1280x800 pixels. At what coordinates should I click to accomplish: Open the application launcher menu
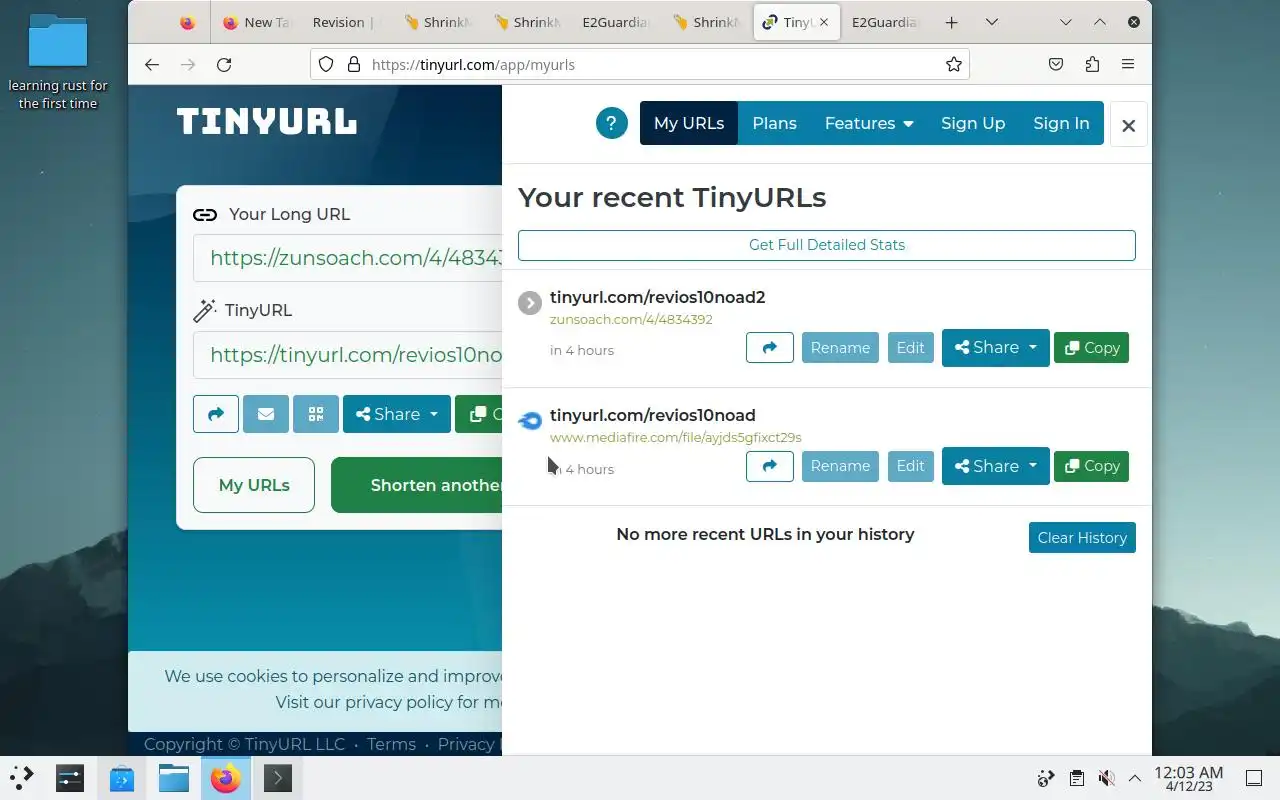[21, 777]
